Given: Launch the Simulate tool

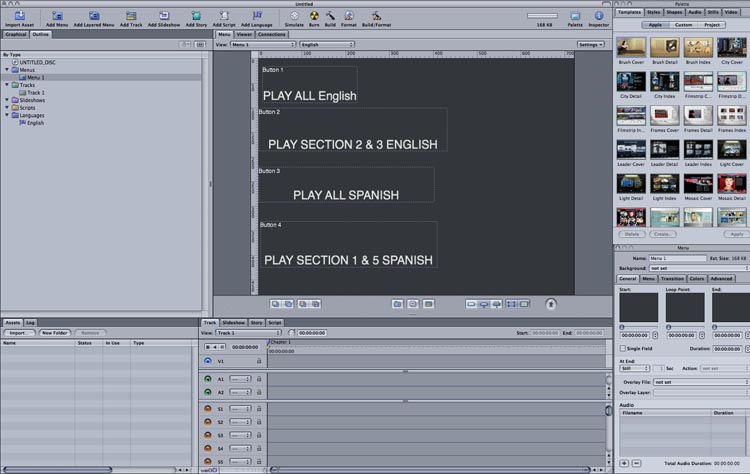Looking at the screenshot, I should (x=294, y=16).
